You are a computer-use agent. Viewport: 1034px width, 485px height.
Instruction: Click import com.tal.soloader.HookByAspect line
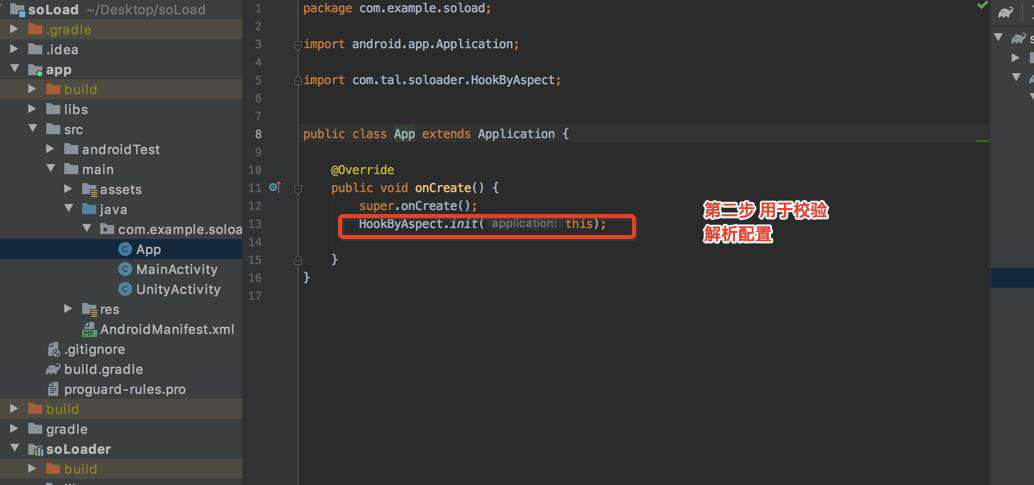(433, 81)
